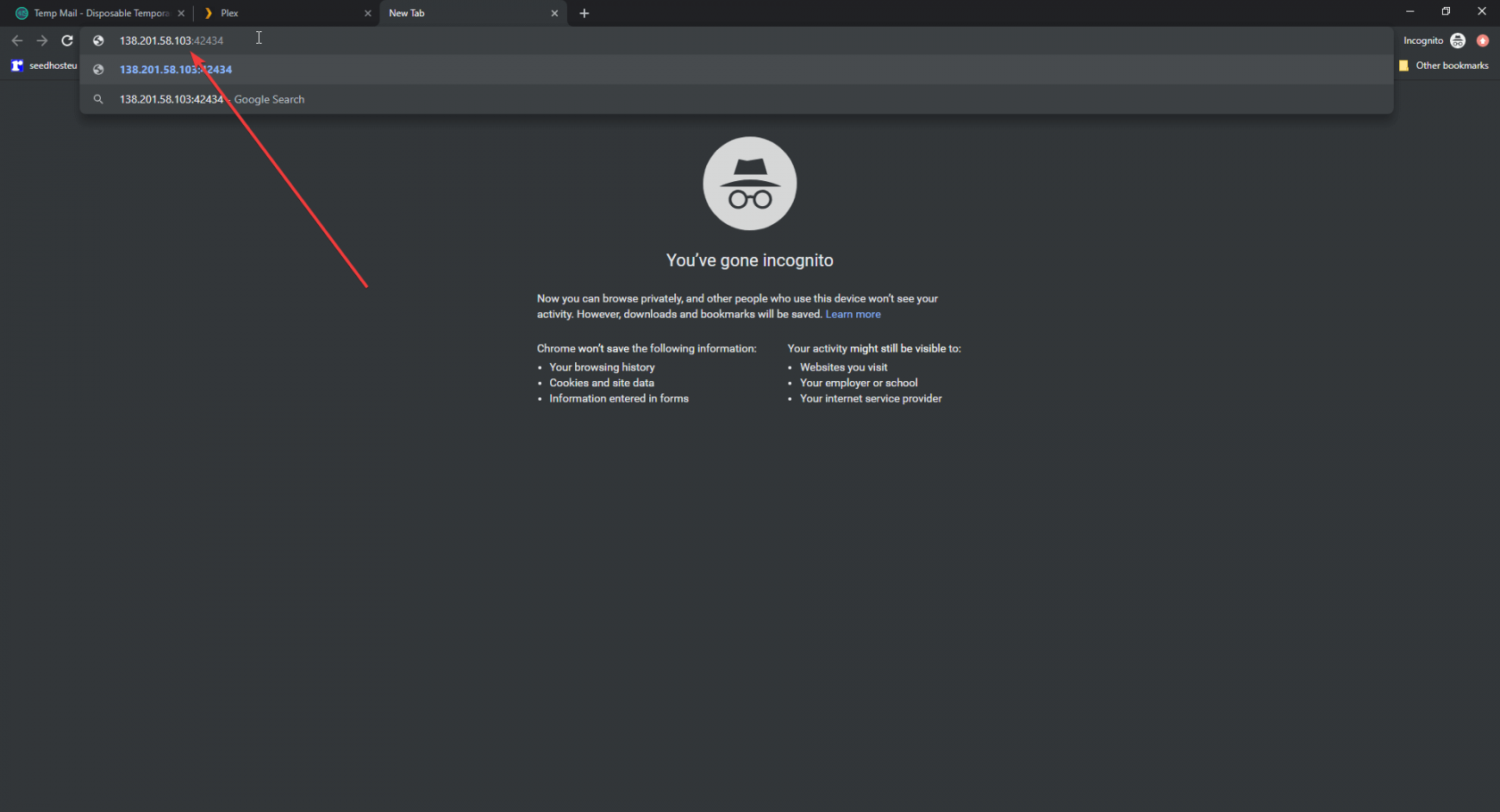This screenshot has height=812, width=1500.
Task: Open a new tab with plus button
Action: click(x=584, y=13)
